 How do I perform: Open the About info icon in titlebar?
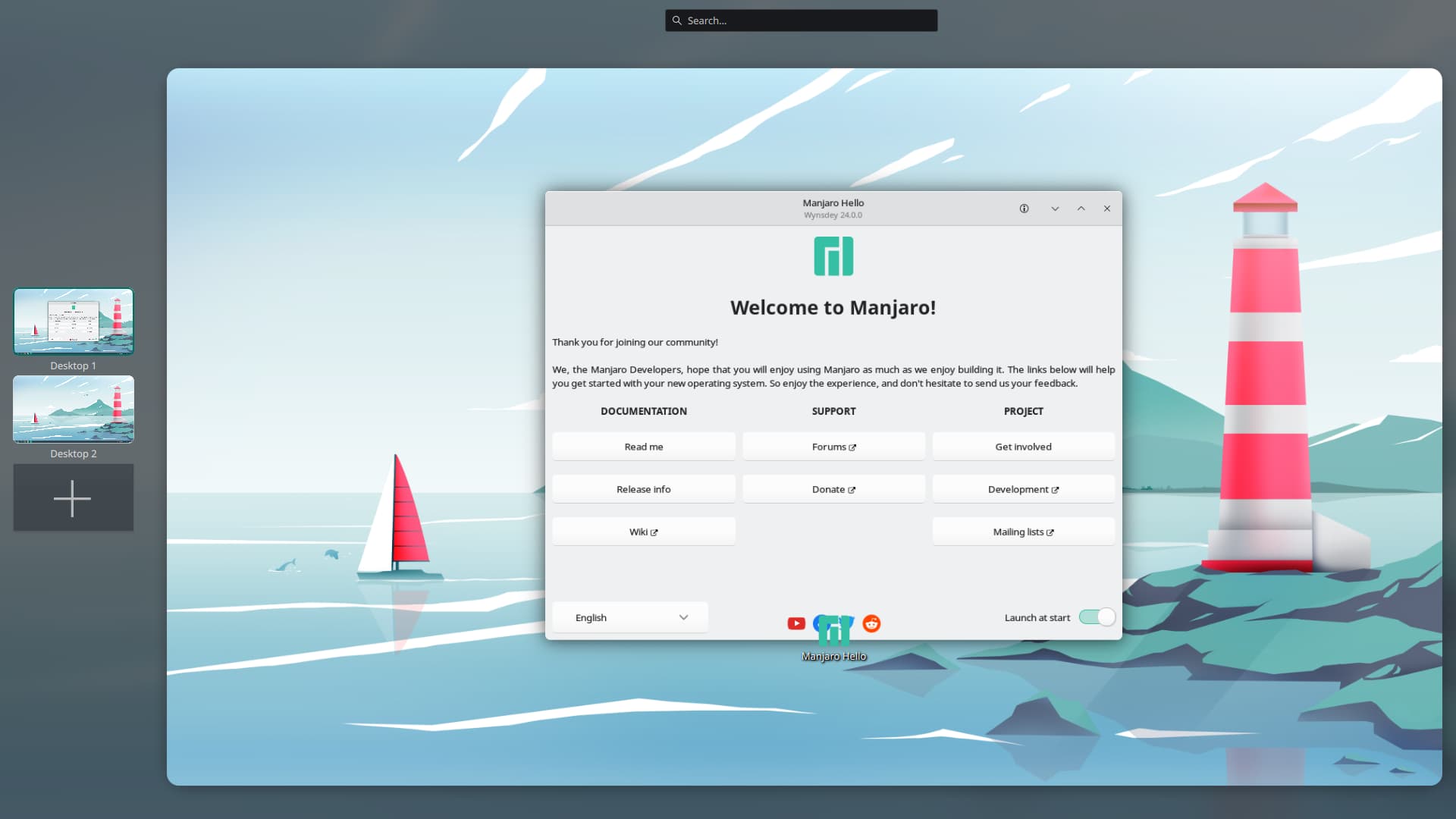coord(1024,209)
